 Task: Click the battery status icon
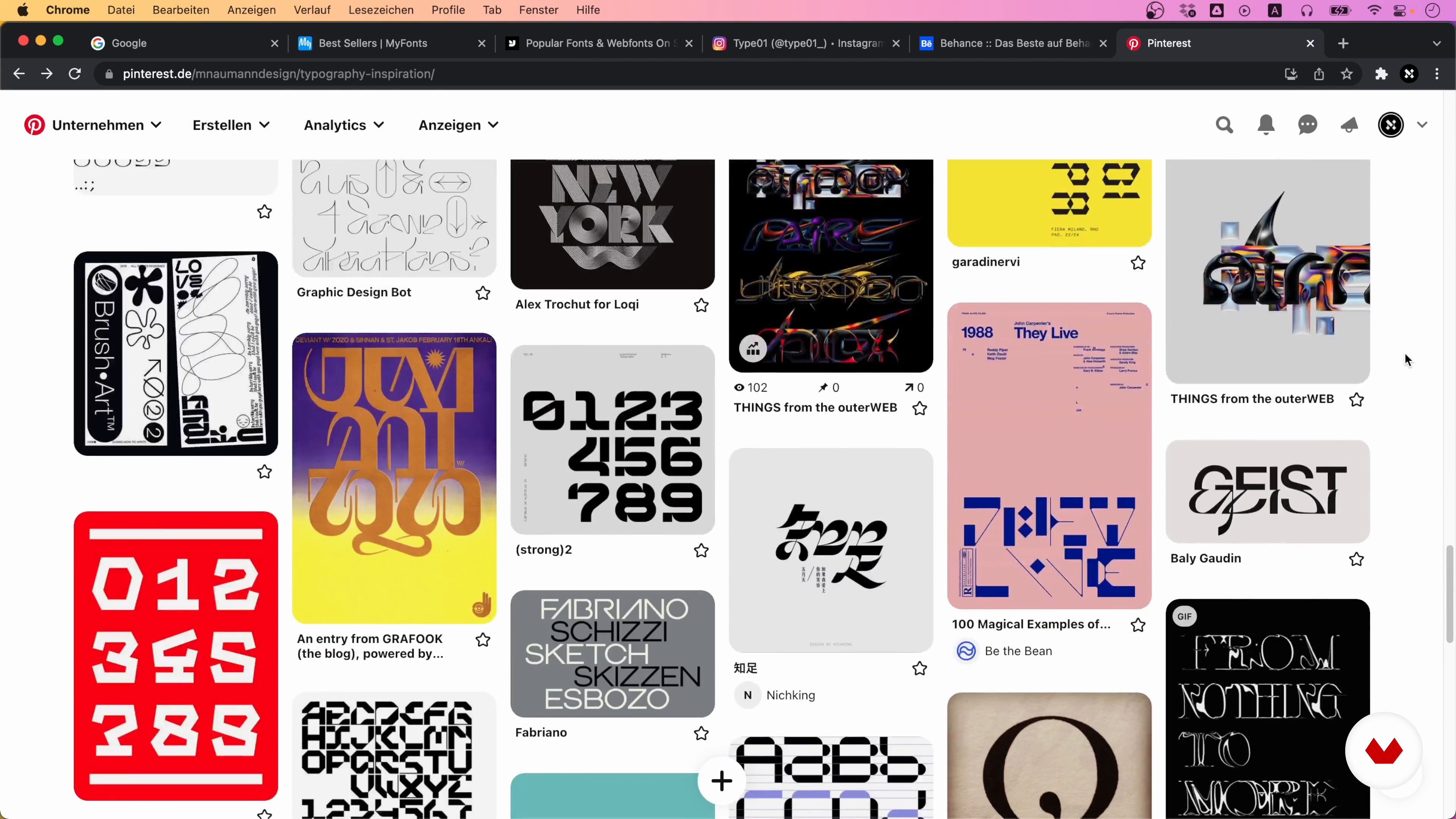[x=1340, y=10]
